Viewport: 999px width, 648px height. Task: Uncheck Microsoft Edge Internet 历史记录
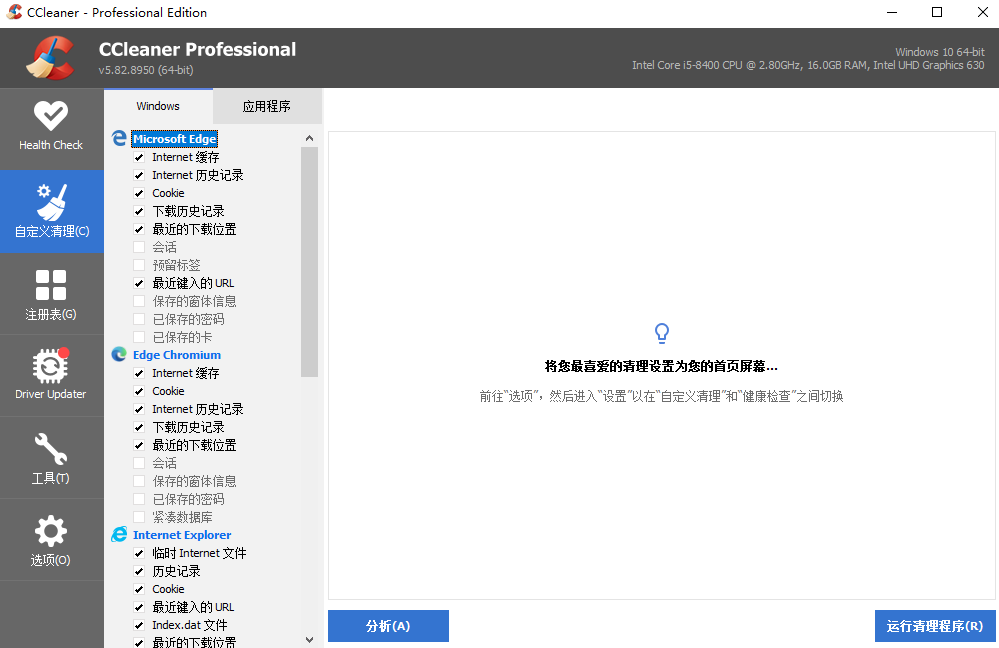[x=139, y=175]
